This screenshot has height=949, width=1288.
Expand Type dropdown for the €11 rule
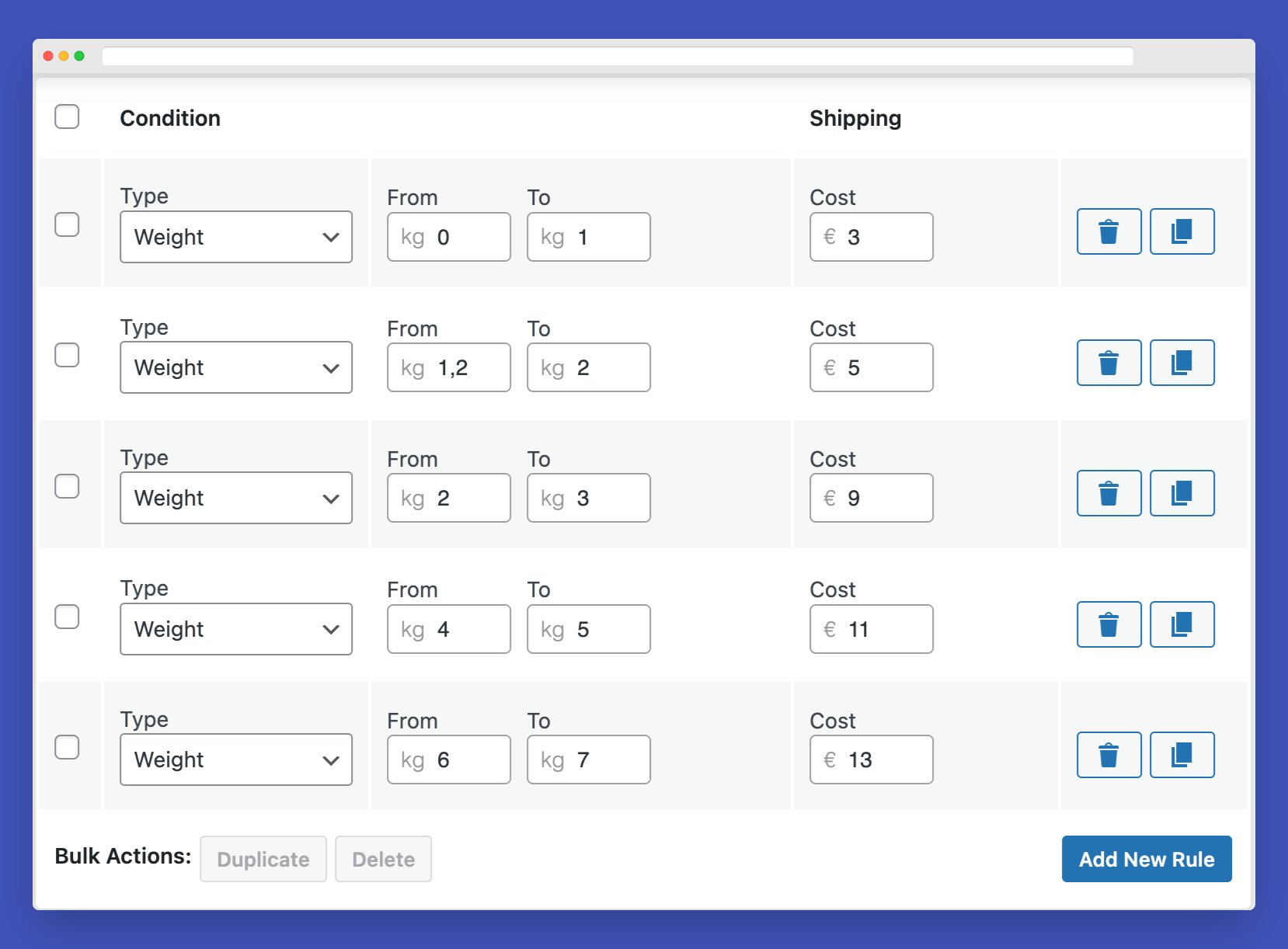[x=235, y=629]
